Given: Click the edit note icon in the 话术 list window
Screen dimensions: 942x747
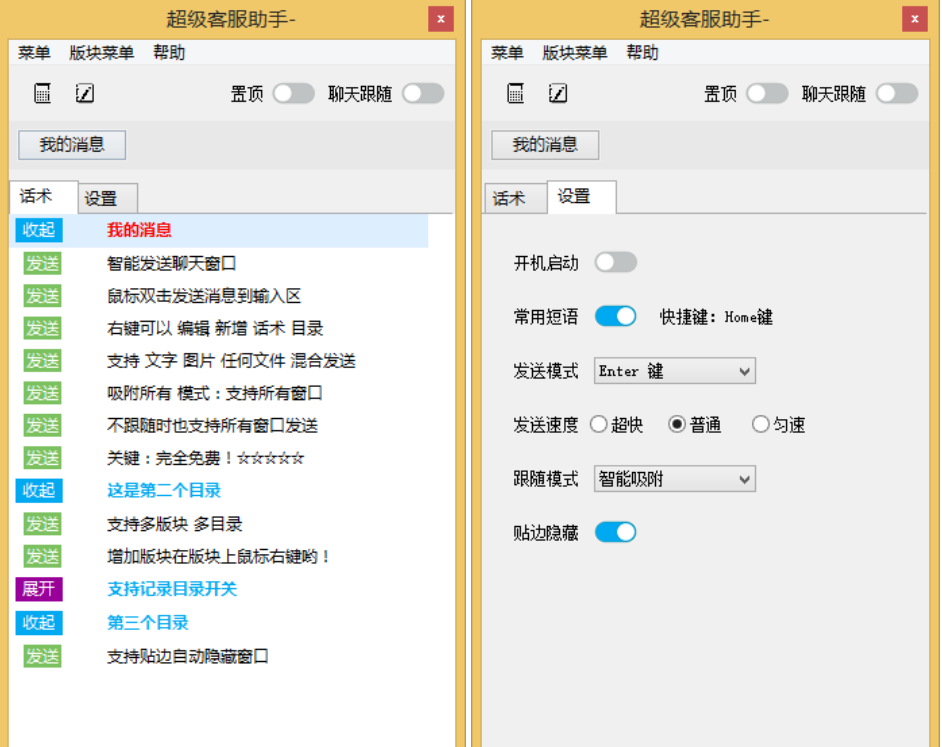Looking at the screenshot, I should tap(85, 94).
